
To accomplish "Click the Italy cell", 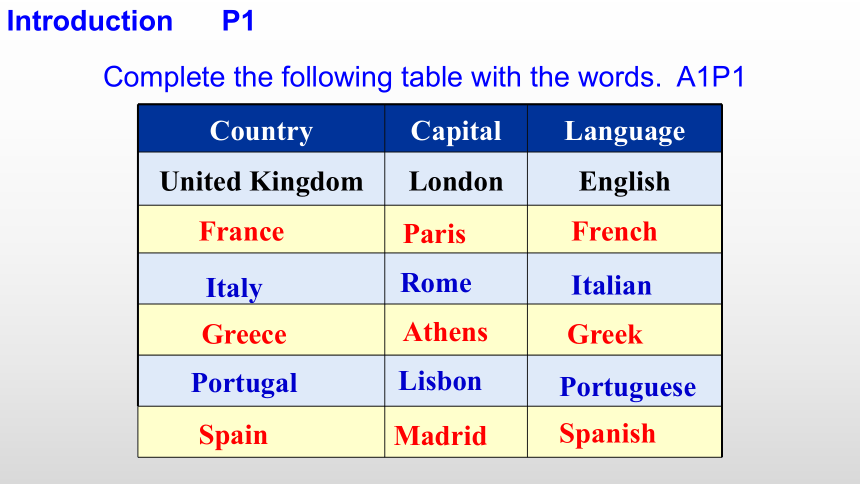I will point(261,279).
